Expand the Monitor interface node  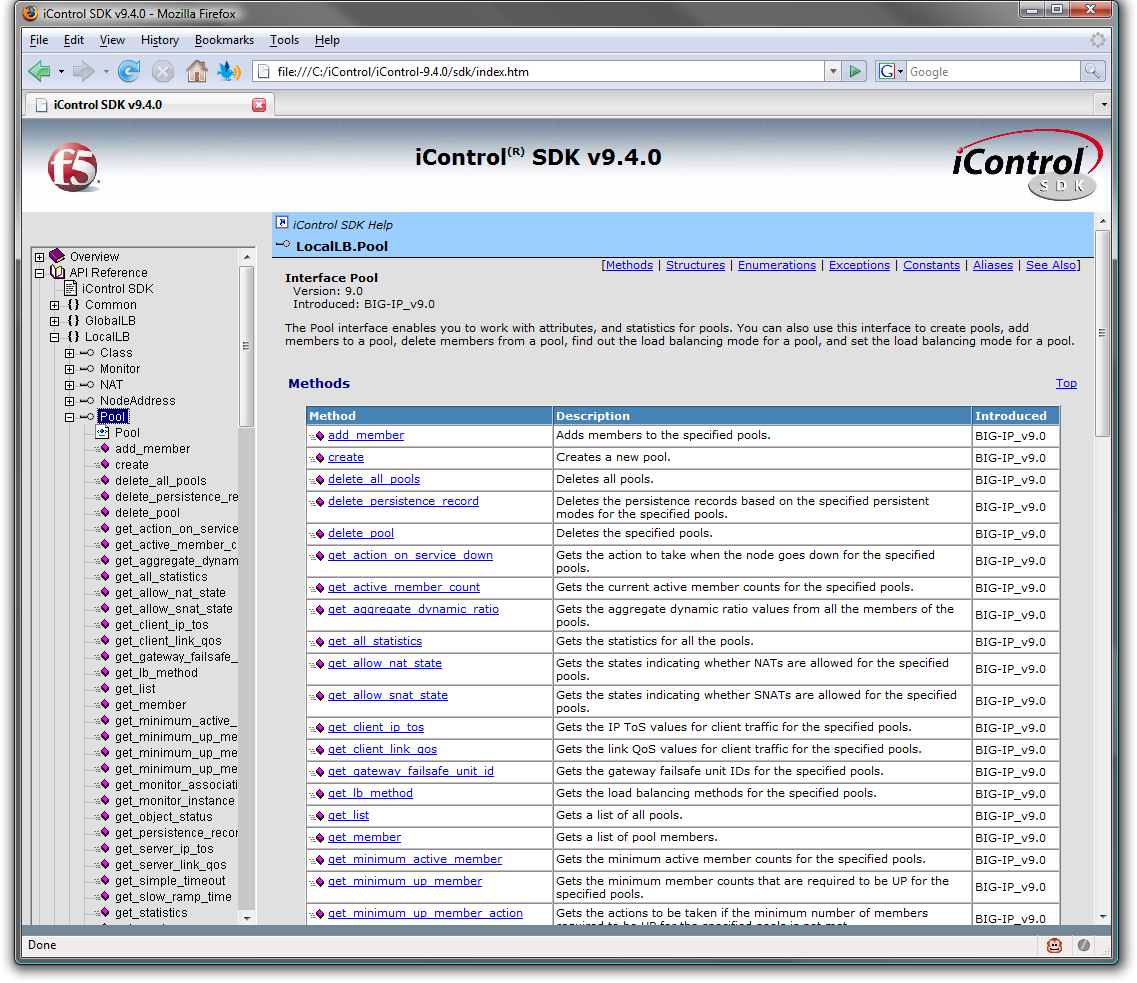70,369
